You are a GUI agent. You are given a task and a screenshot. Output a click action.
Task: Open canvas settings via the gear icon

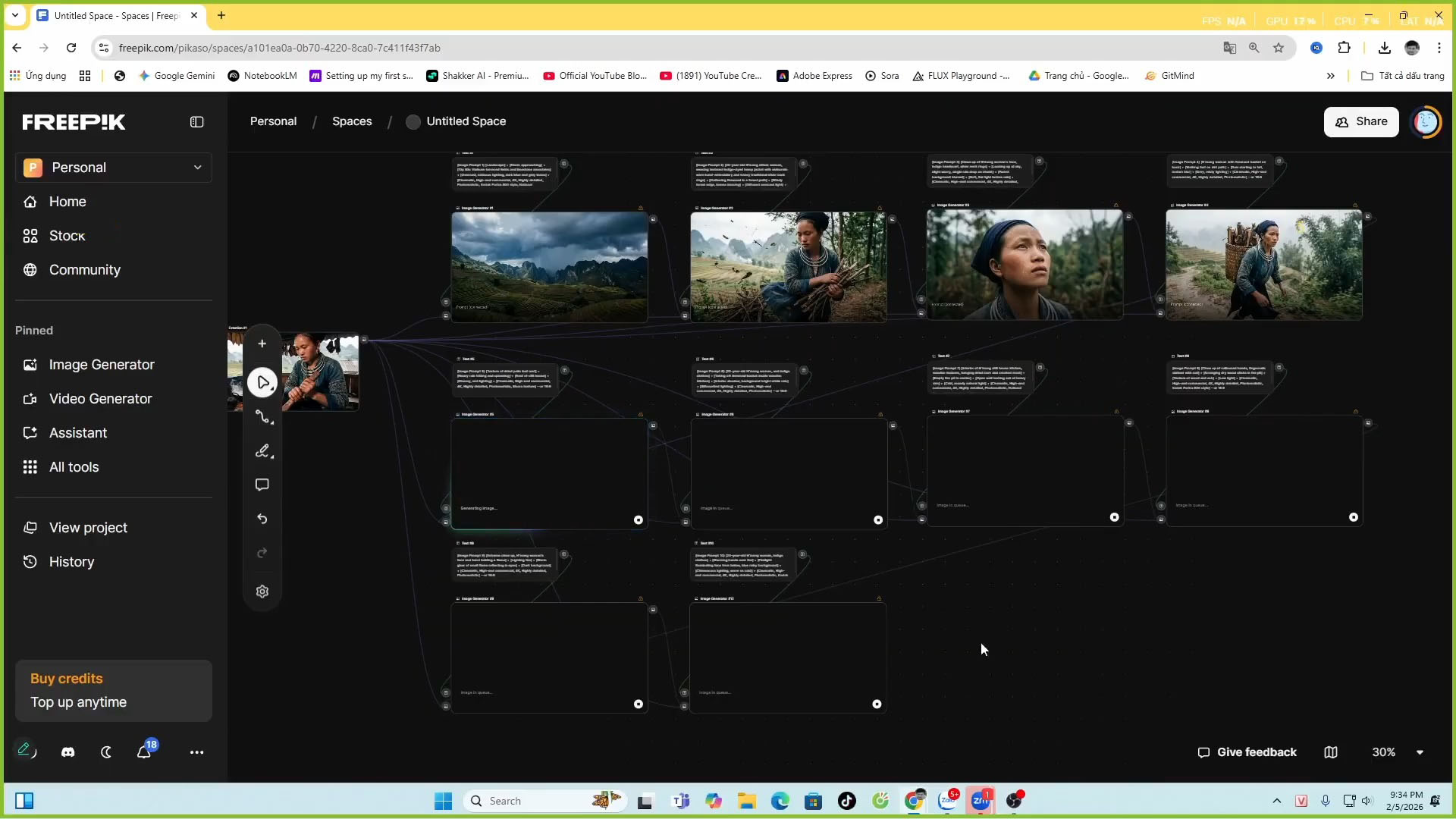tap(262, 591)
